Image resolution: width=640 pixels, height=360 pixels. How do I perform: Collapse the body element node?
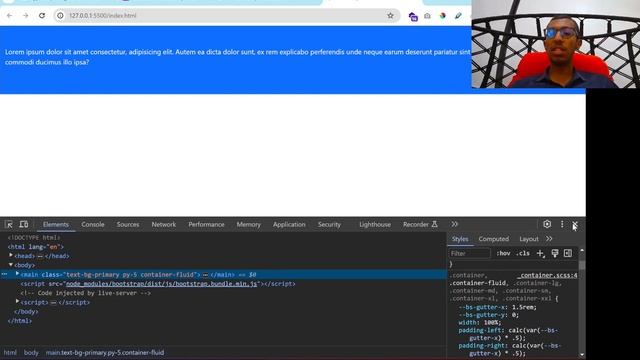pos(11,265)
